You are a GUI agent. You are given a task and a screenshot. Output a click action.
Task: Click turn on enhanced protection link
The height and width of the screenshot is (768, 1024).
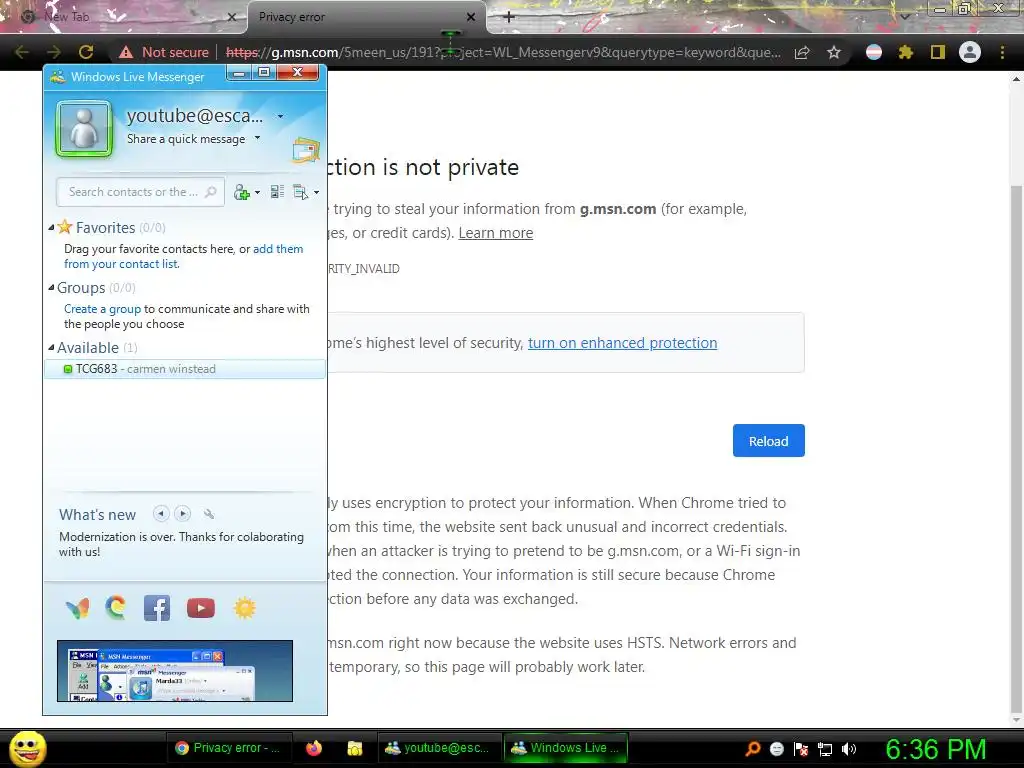click(x=622, y=343)
